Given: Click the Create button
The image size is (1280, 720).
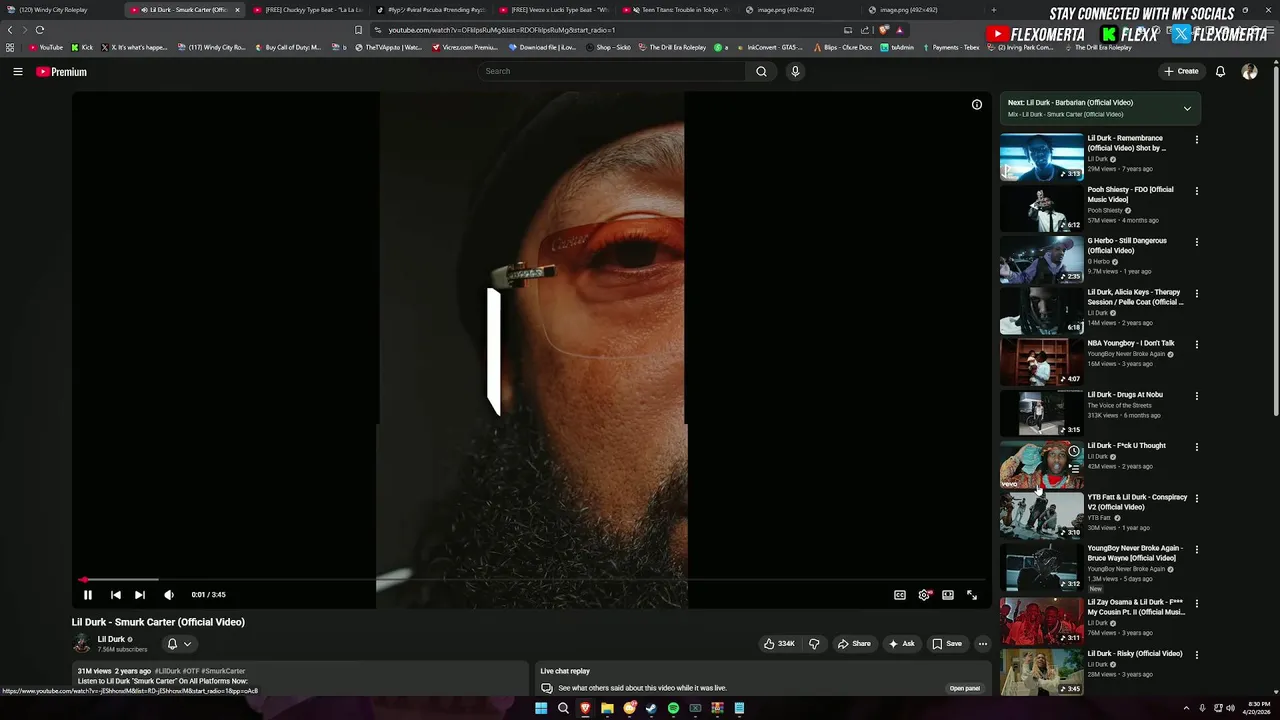Looking at the screenshot, I should pyautogui.click(x=1181, y=72).
